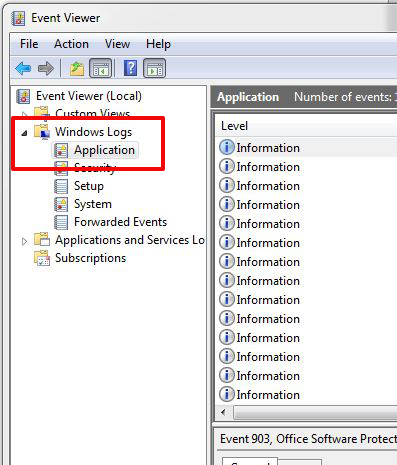Viewport: 397px width, 465px height.
Task: Click the Setup log icon
Action: [61, 186]
